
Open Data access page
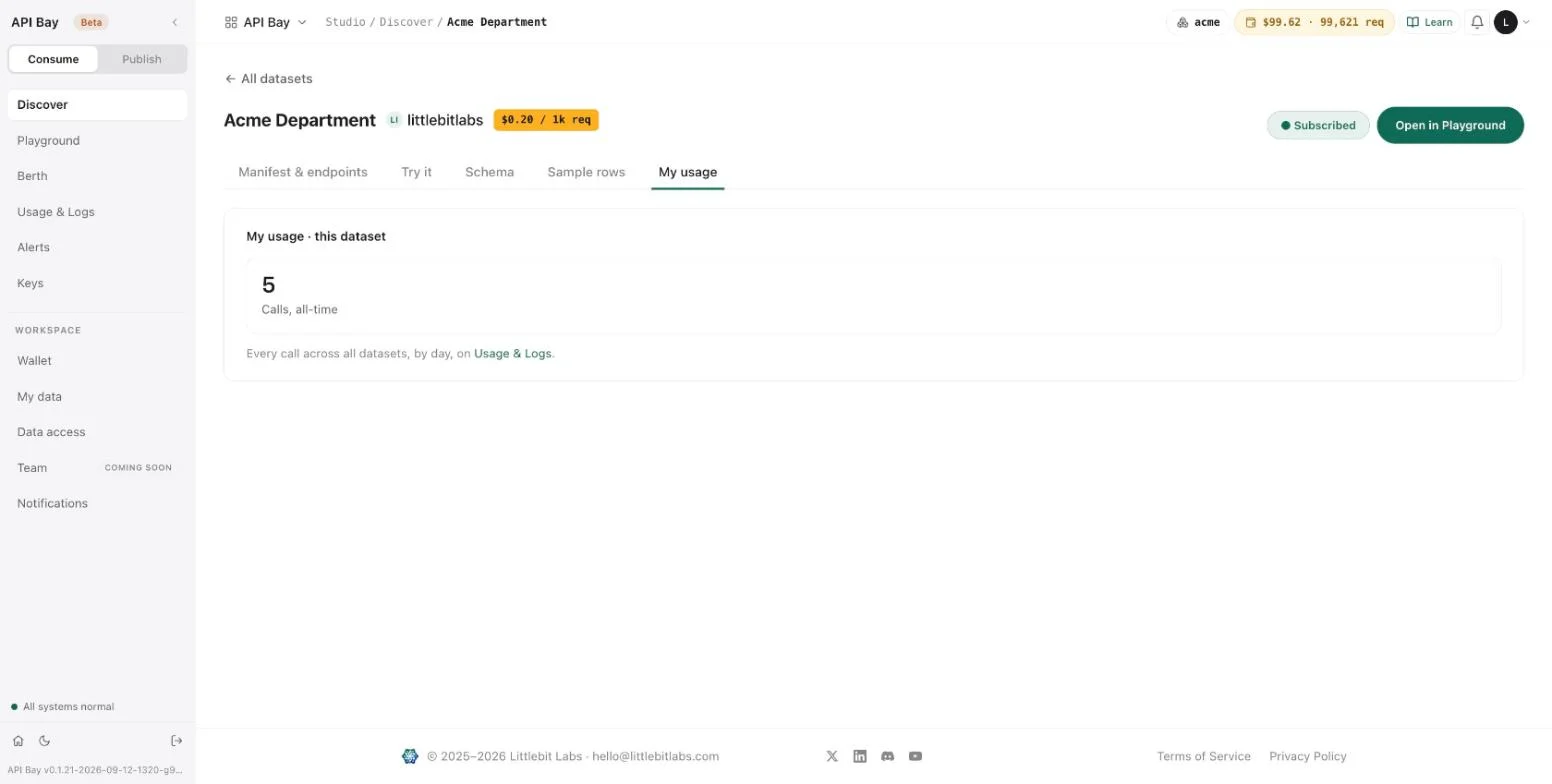coord(97,432)
